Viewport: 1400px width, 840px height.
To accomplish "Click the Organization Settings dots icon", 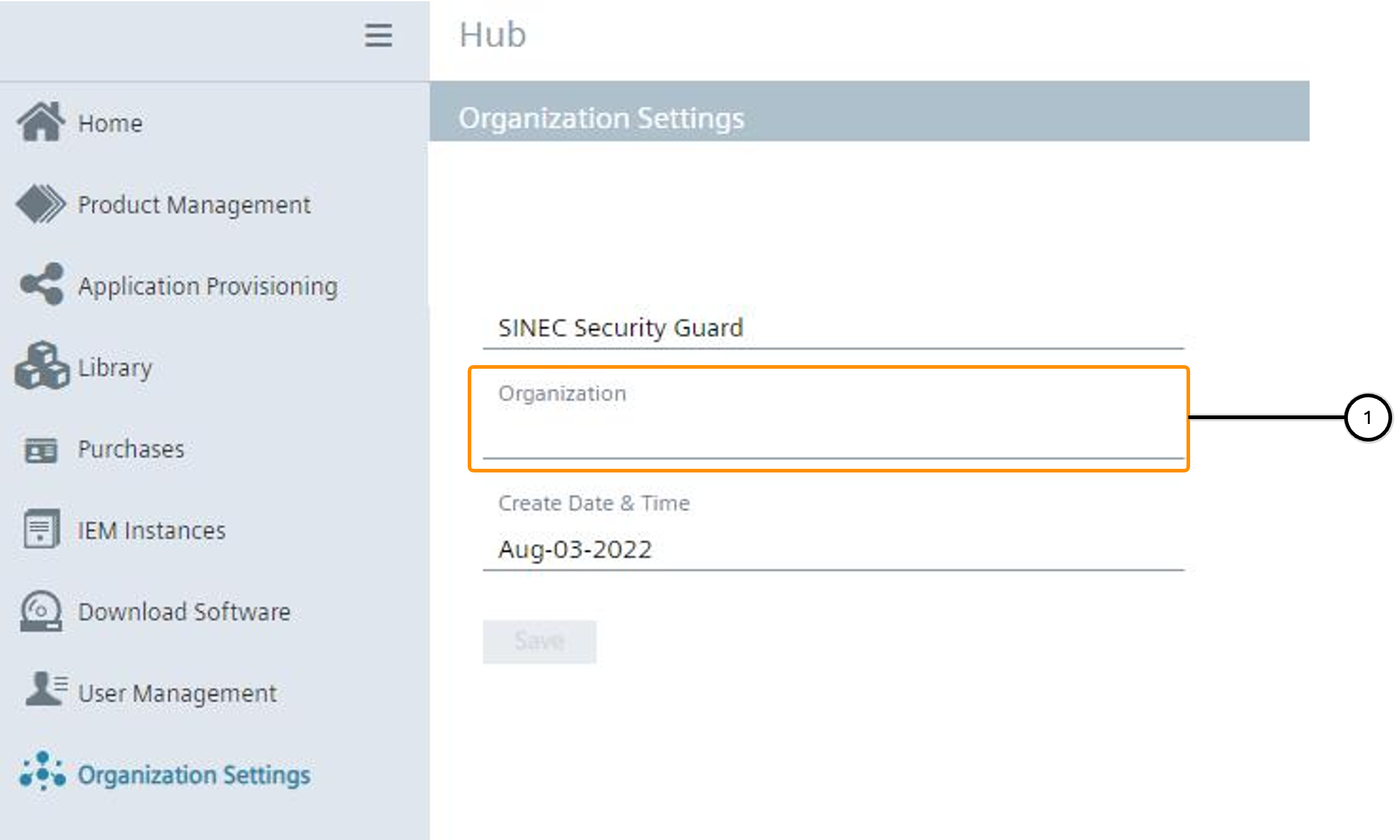I will 42,772.
